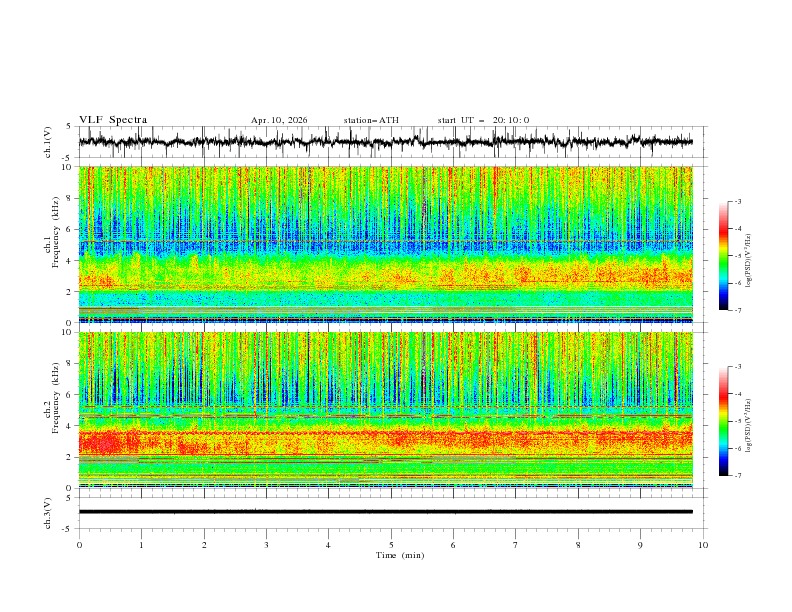Screen dimensions: 792x612
Task: Select the date text "Apr. 10, 2026"
Action: [279, 120]
